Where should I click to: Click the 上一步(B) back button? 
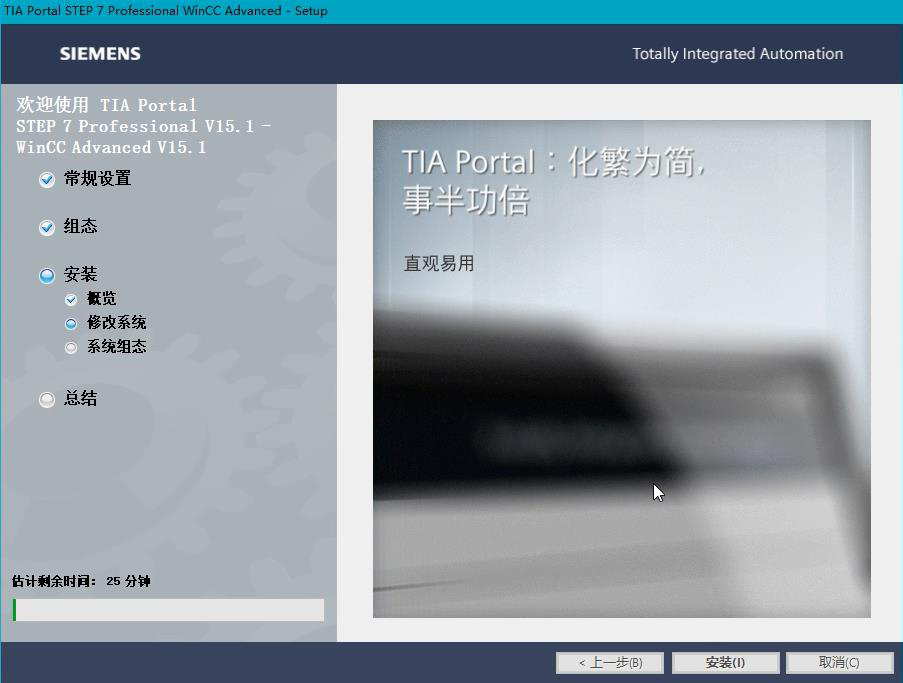pyautogui.click(x=610, y=663)
